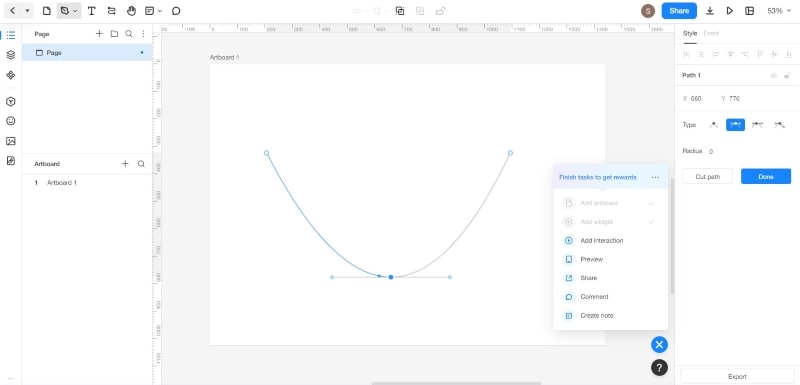Activate the Hand pan tool
The image size is (800, 385).
131,11
